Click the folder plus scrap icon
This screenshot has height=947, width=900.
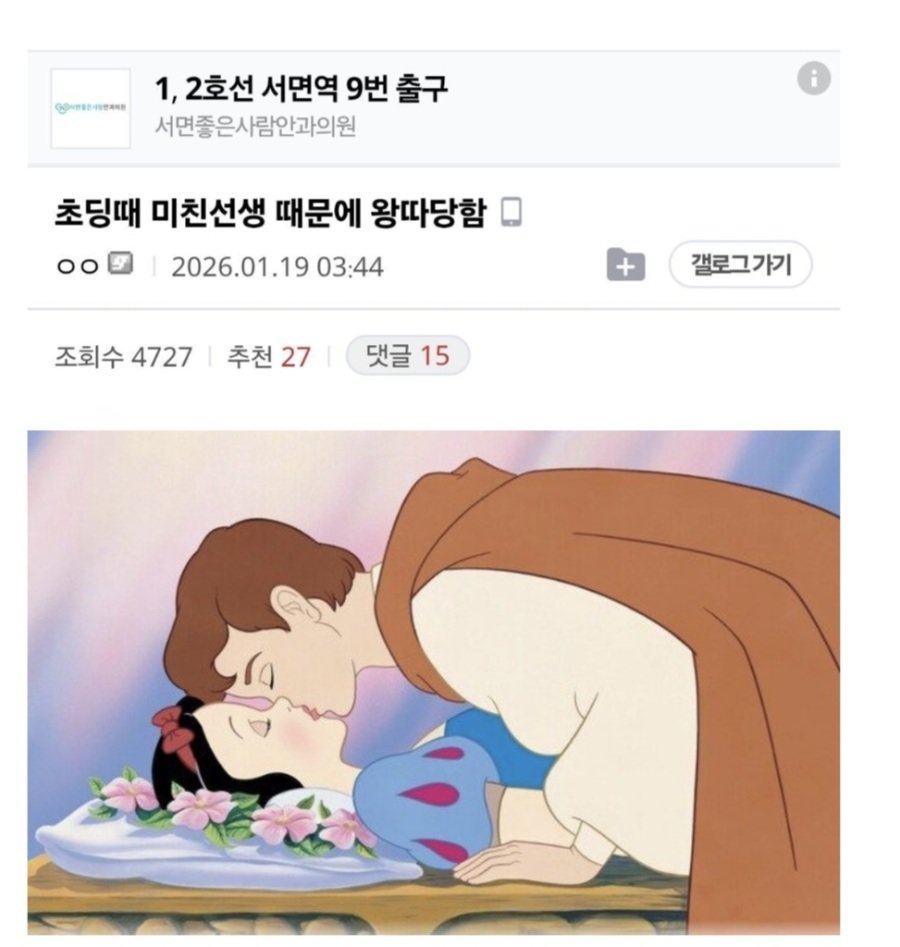(625, 265)
